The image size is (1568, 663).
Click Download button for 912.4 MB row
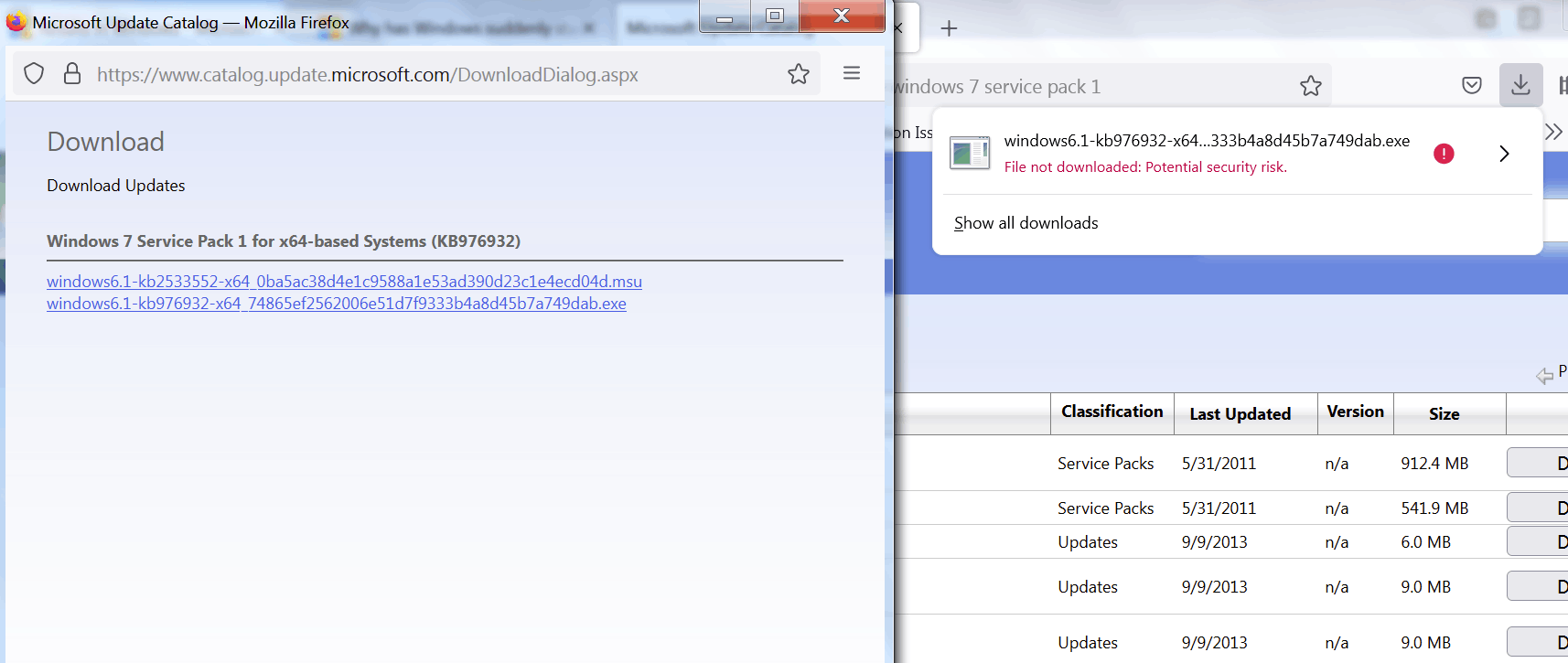tap(1538, 463)
